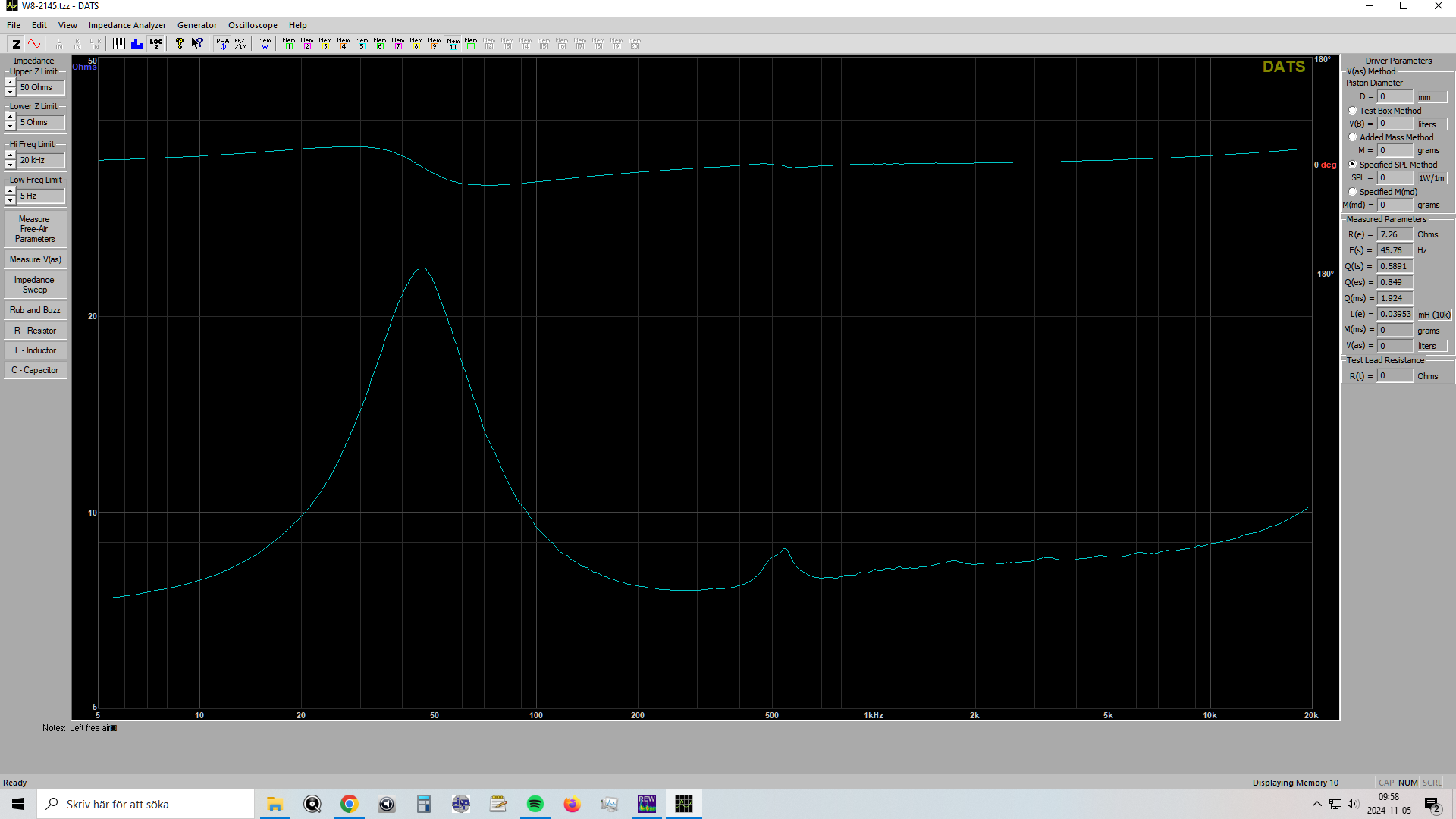Select Mem 4 memory slot
1456x819 pixels.
coord(344,44)
